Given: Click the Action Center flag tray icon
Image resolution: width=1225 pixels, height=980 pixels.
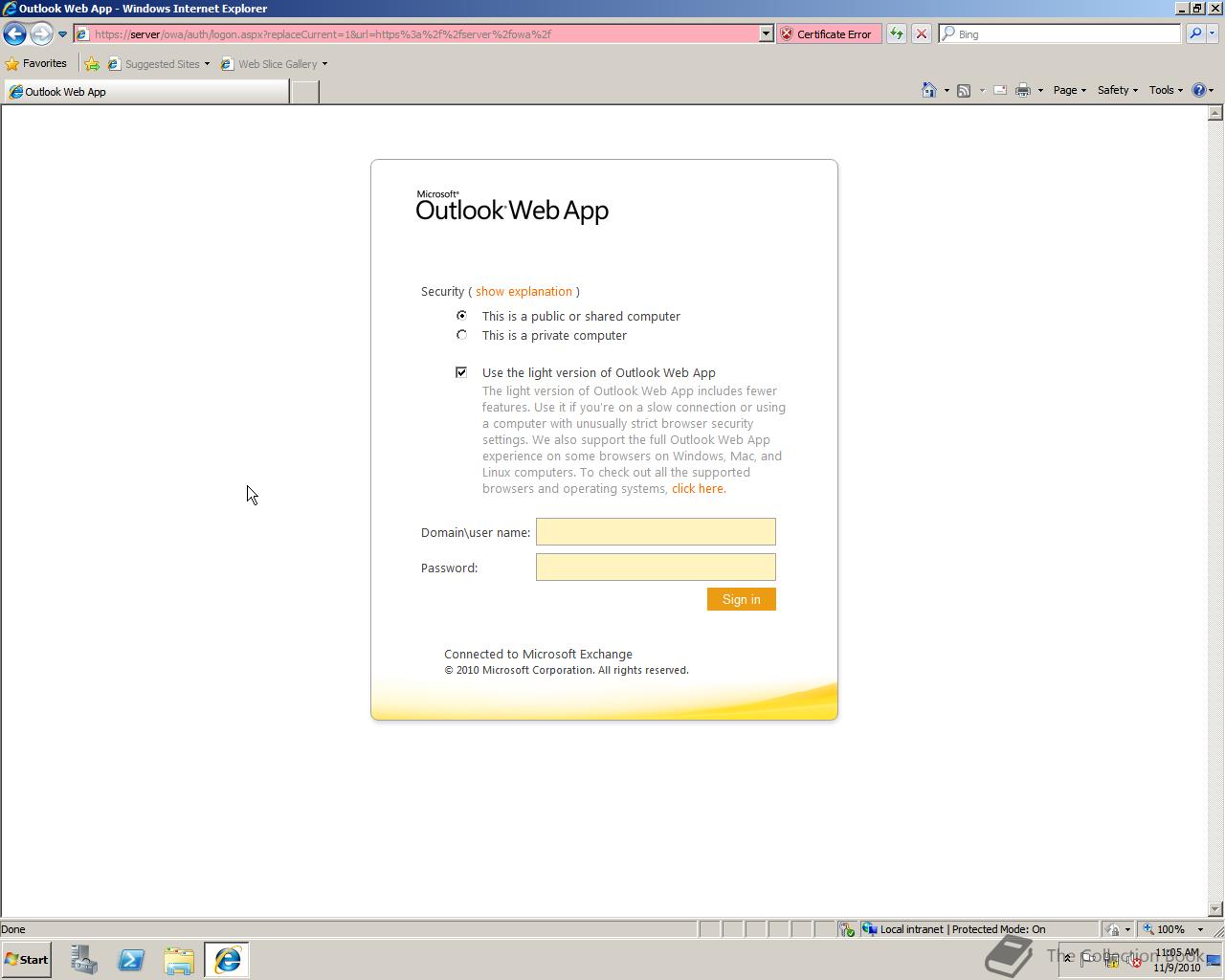Looking at the screenshot, I should [1088, 960].
